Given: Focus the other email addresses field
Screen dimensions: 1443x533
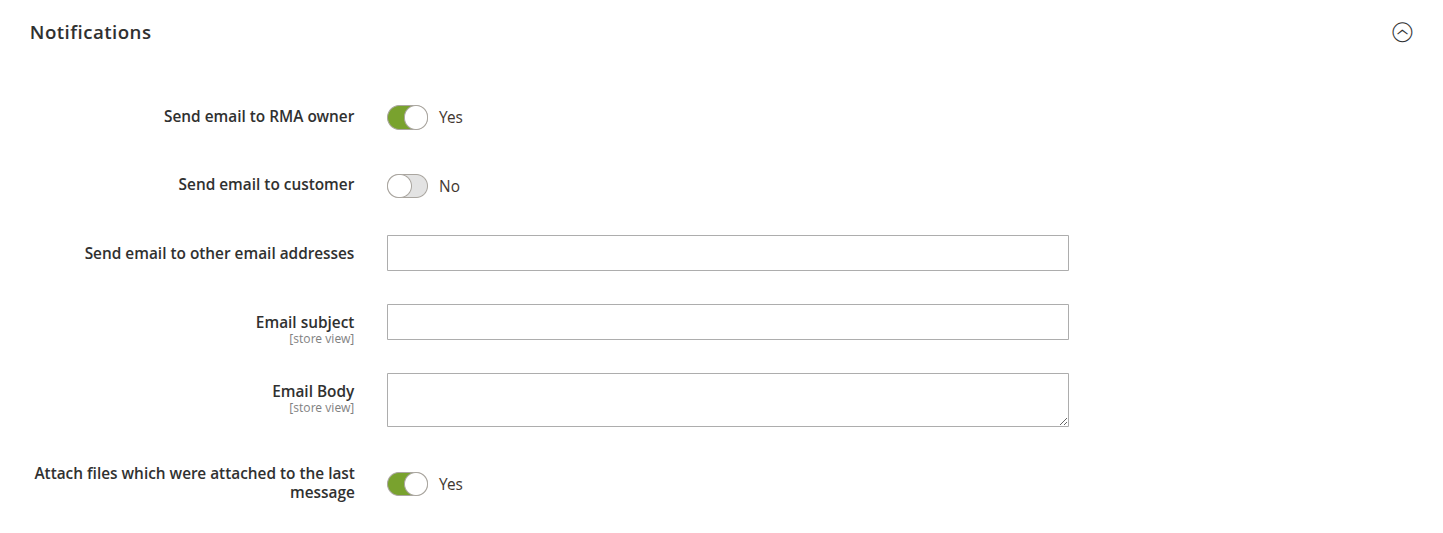Looking at the screenshot, I should click(x=727, y=253).
